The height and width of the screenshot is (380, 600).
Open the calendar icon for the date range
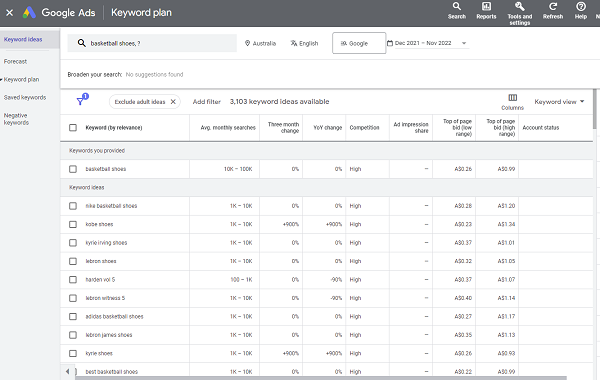pos(390,43)
